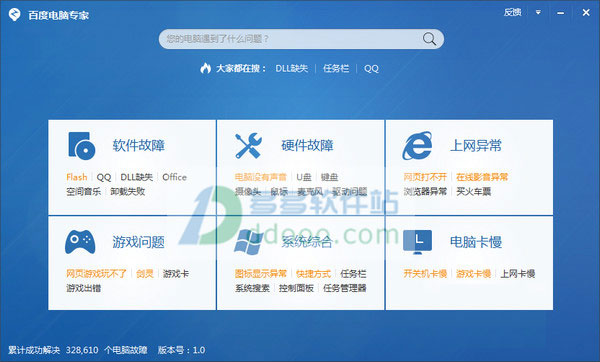Focus the 您的电脑遇到了什么问题 search field
Screen dimensions: 600x362
pos(301,39)
